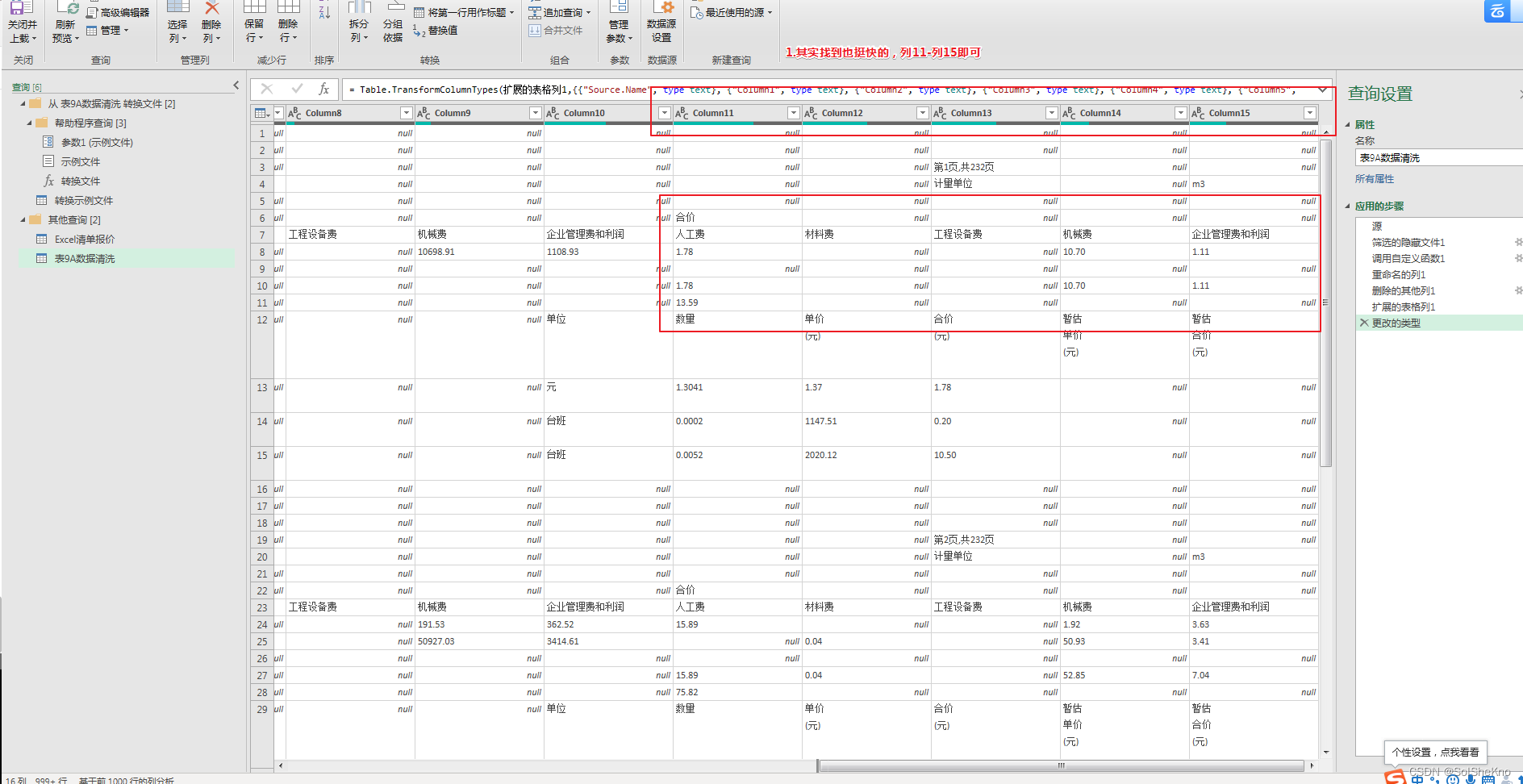Viewport: 1523px width, 784px height.
Task: Select the 示例文件 query
Action: pos(81,162)
